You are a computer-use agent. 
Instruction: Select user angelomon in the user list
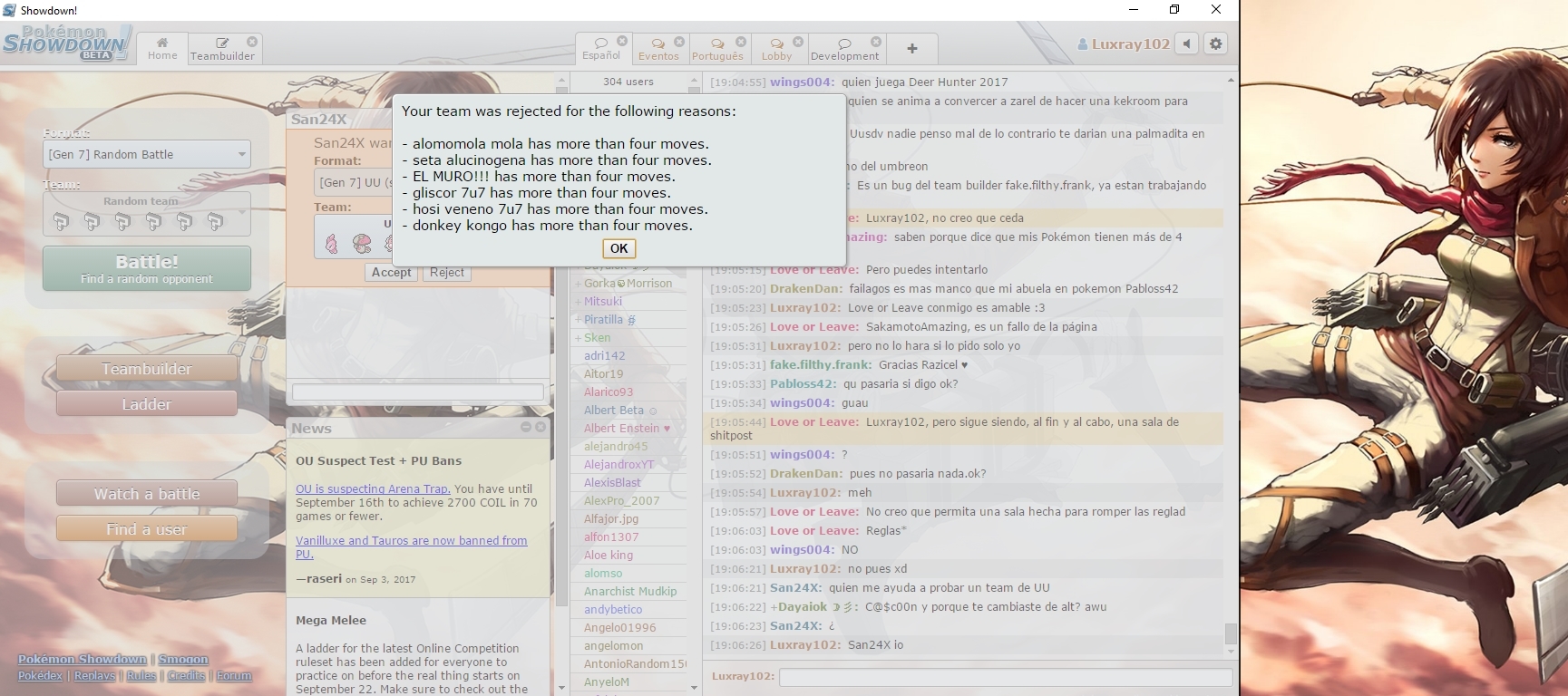[614, 645]
